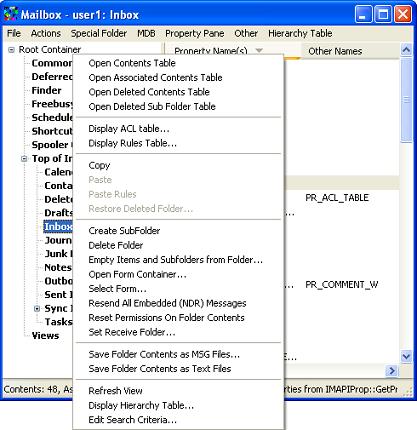Image resolution: width=417 pixels, height=430 pixels.
Task: Expand the Sync Issues folder node
Action: pyautogui.click(x=37, y=309)
